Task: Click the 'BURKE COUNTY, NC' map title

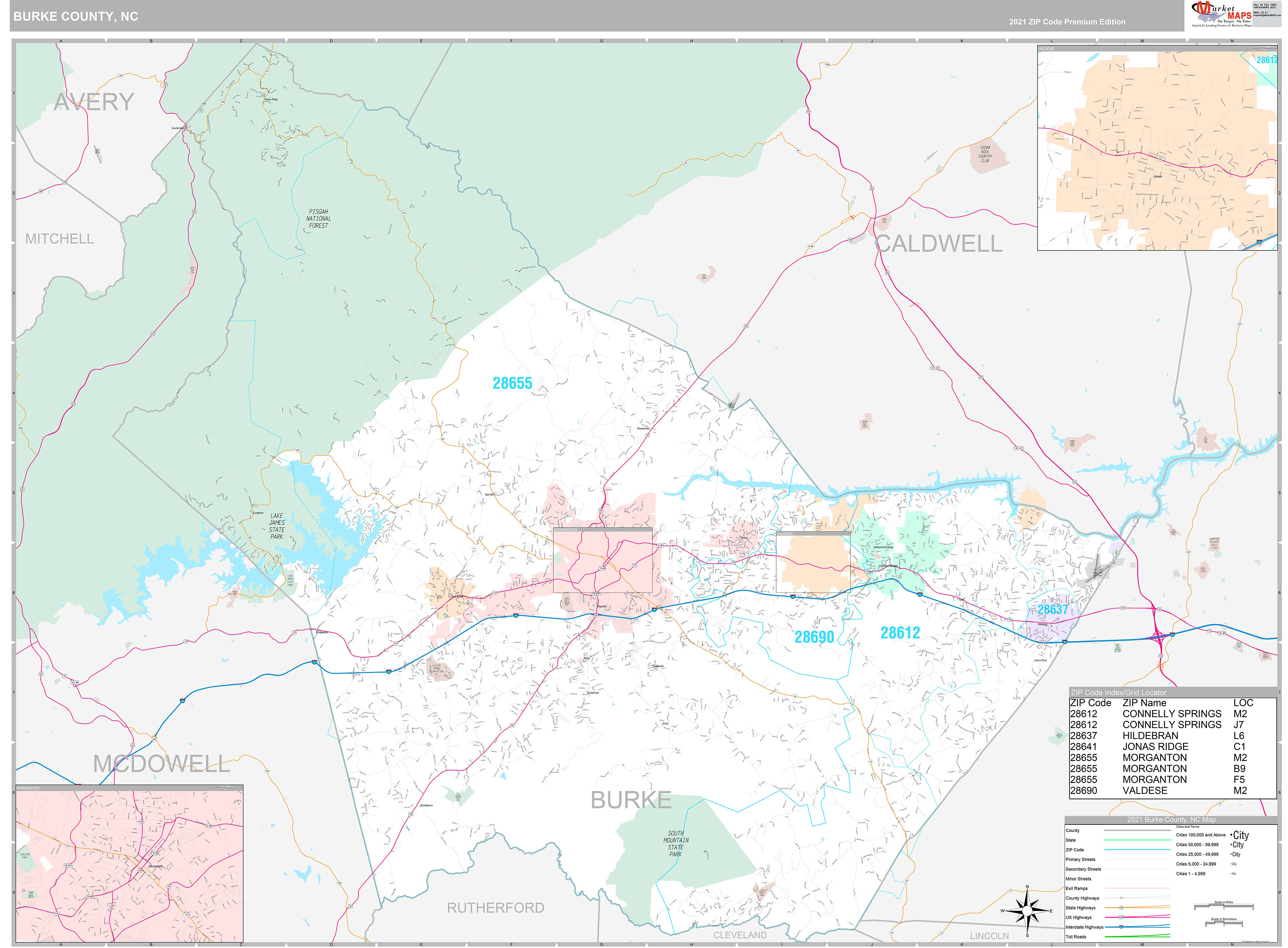Action: click(76, 17)
